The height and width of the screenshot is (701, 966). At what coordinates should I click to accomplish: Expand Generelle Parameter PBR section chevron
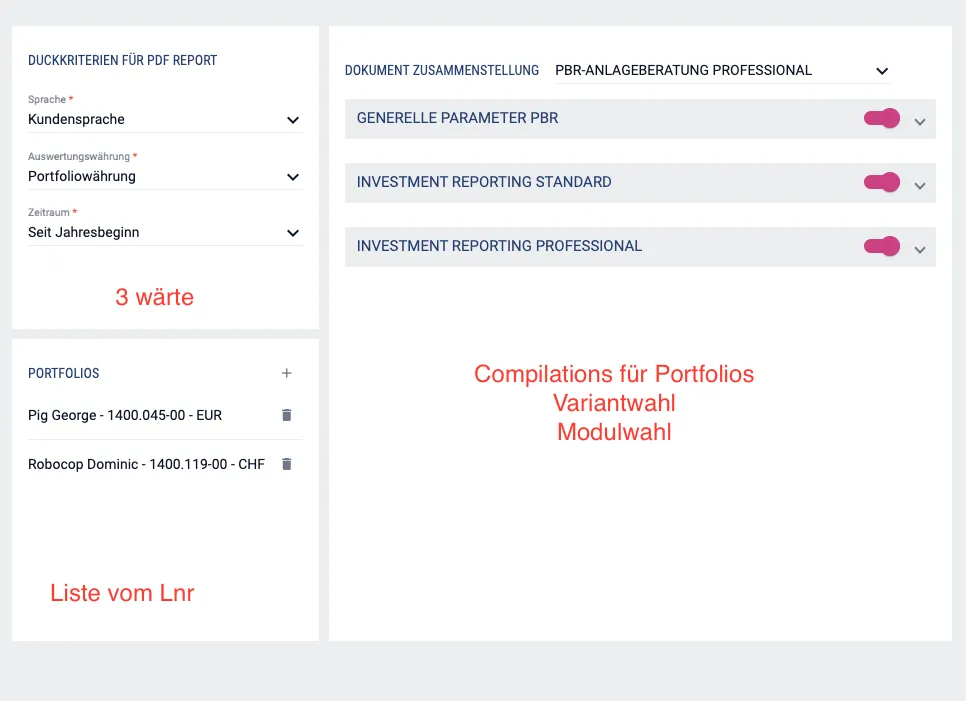click(920, 122)
